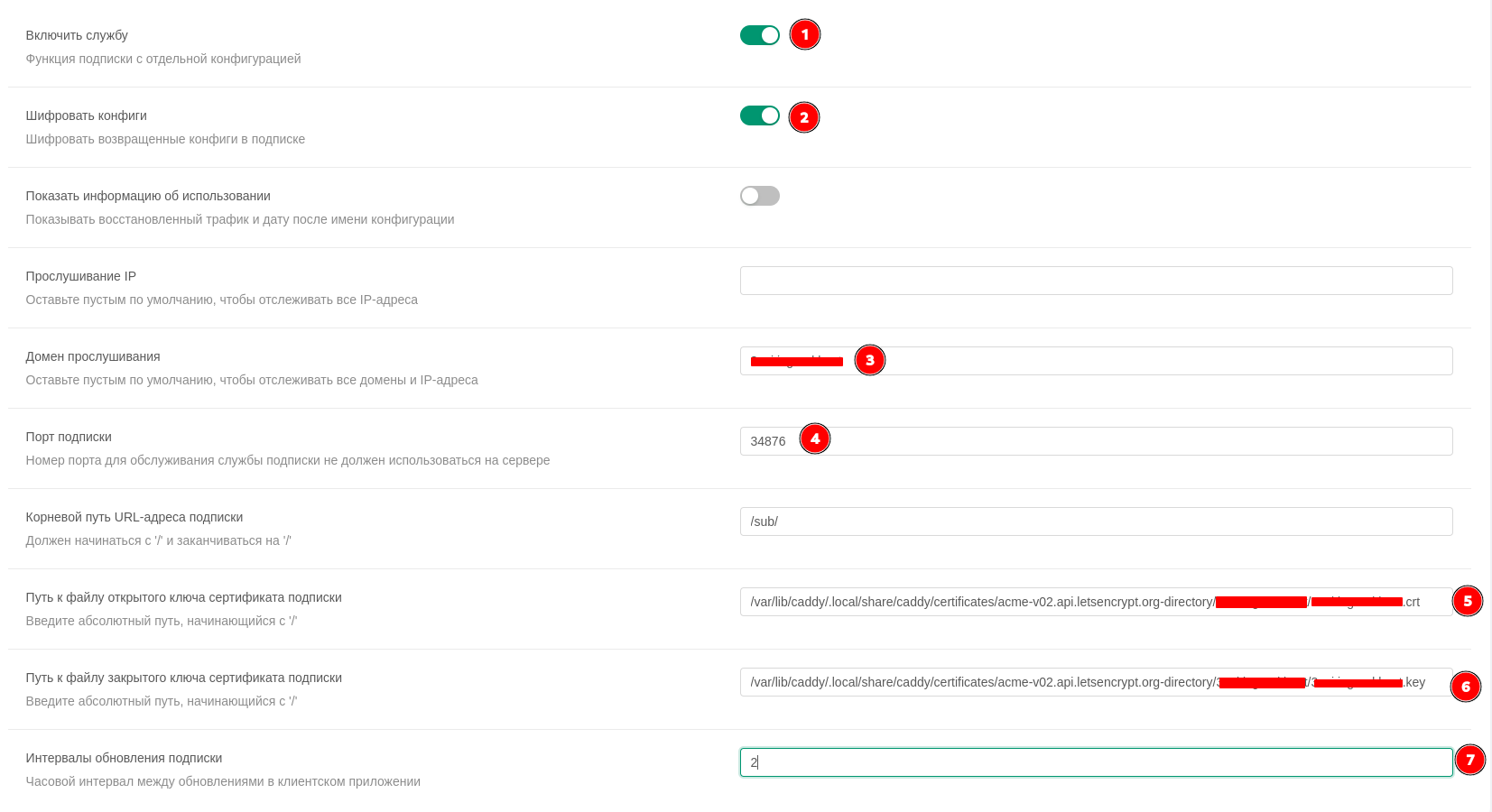Click the red circle badge 4
Screen dimensions: 1492x812
click(x=814, y=438)
